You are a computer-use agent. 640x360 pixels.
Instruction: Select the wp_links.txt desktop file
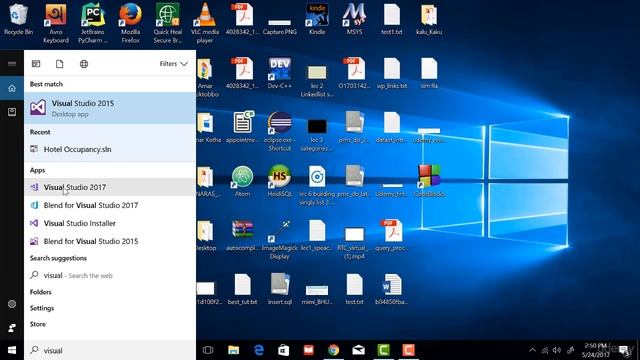point(392,73)
